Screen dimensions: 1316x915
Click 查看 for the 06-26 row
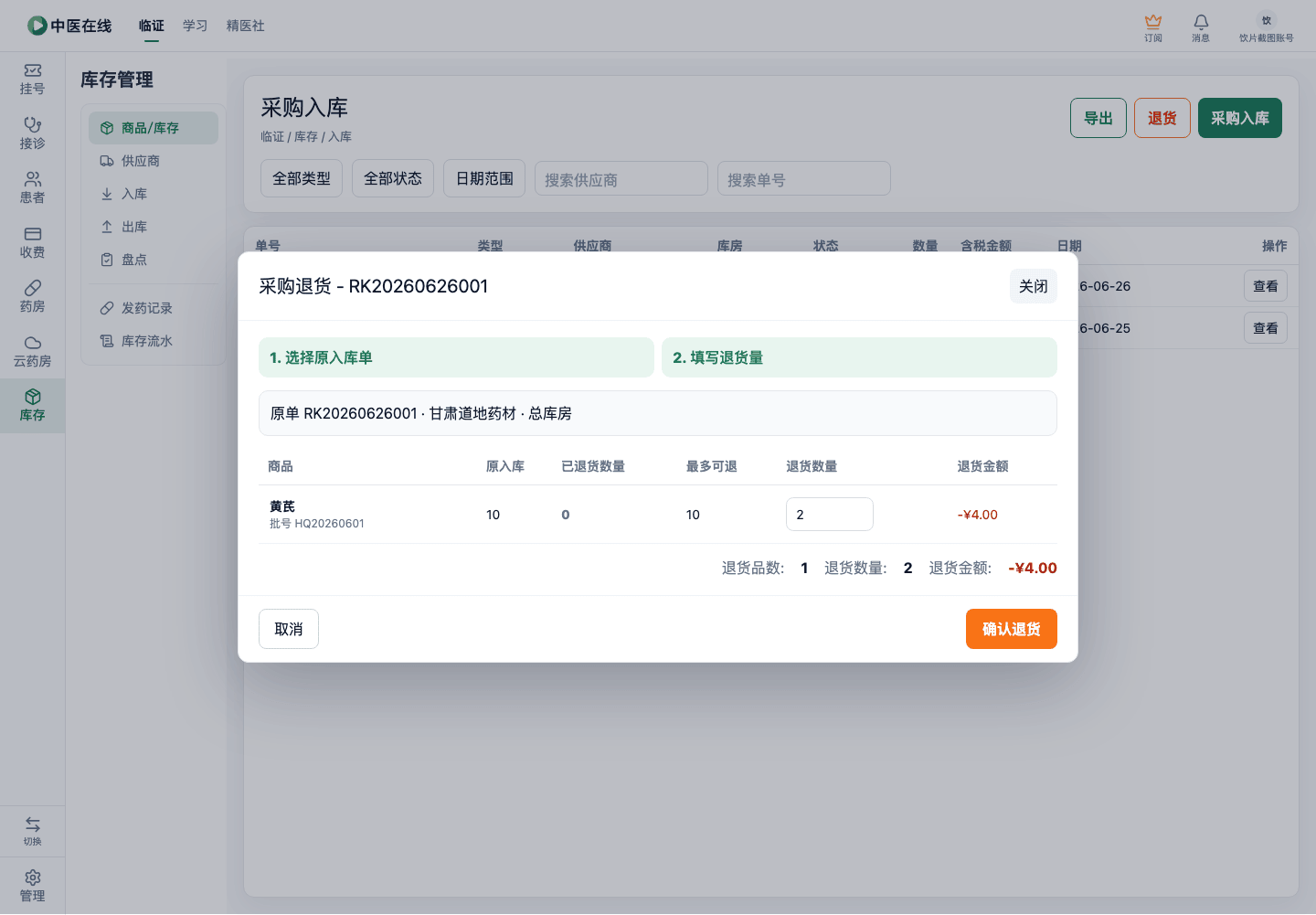coord(1266,286)
